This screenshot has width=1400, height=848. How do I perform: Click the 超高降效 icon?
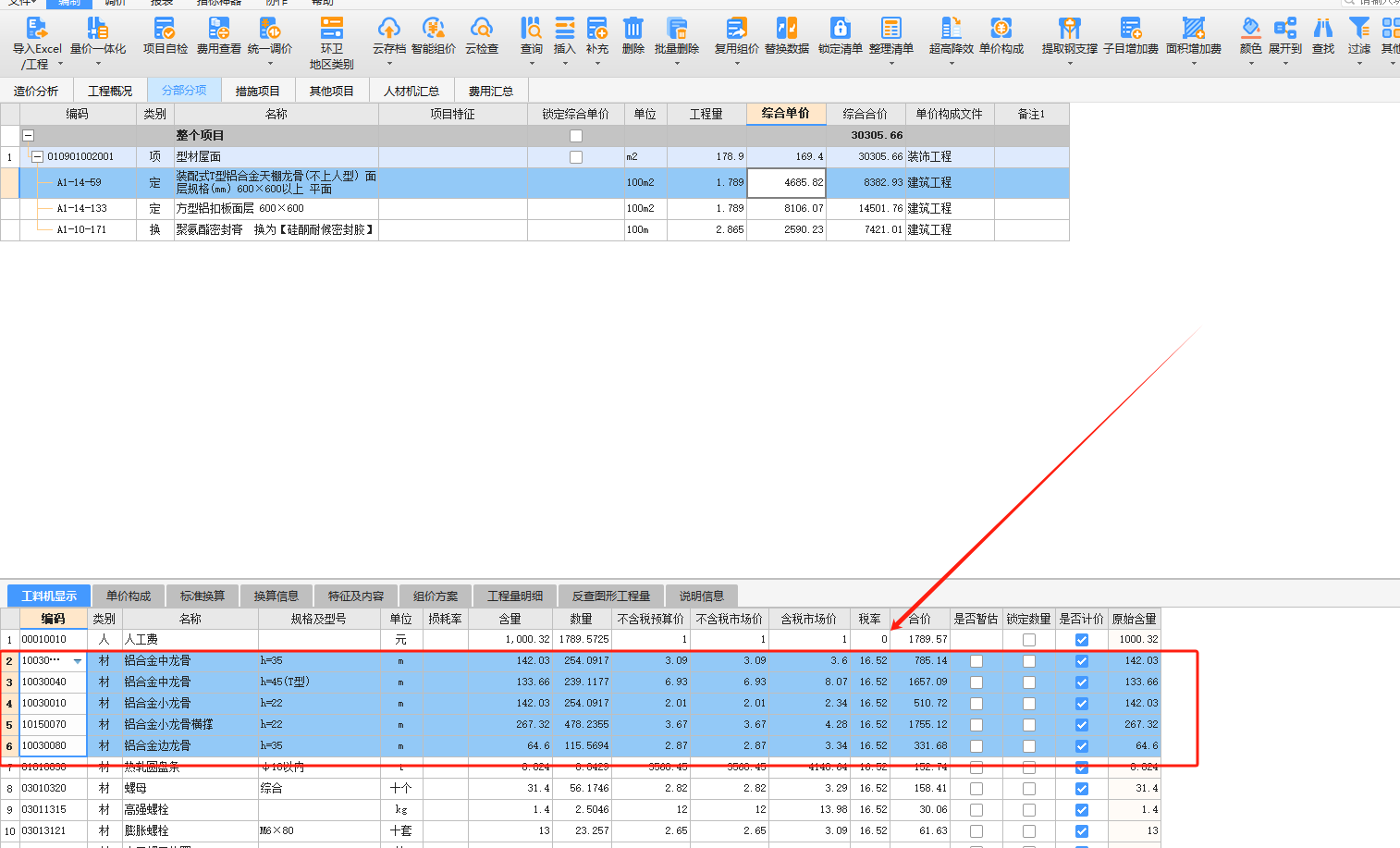click(x=952, y=29)
